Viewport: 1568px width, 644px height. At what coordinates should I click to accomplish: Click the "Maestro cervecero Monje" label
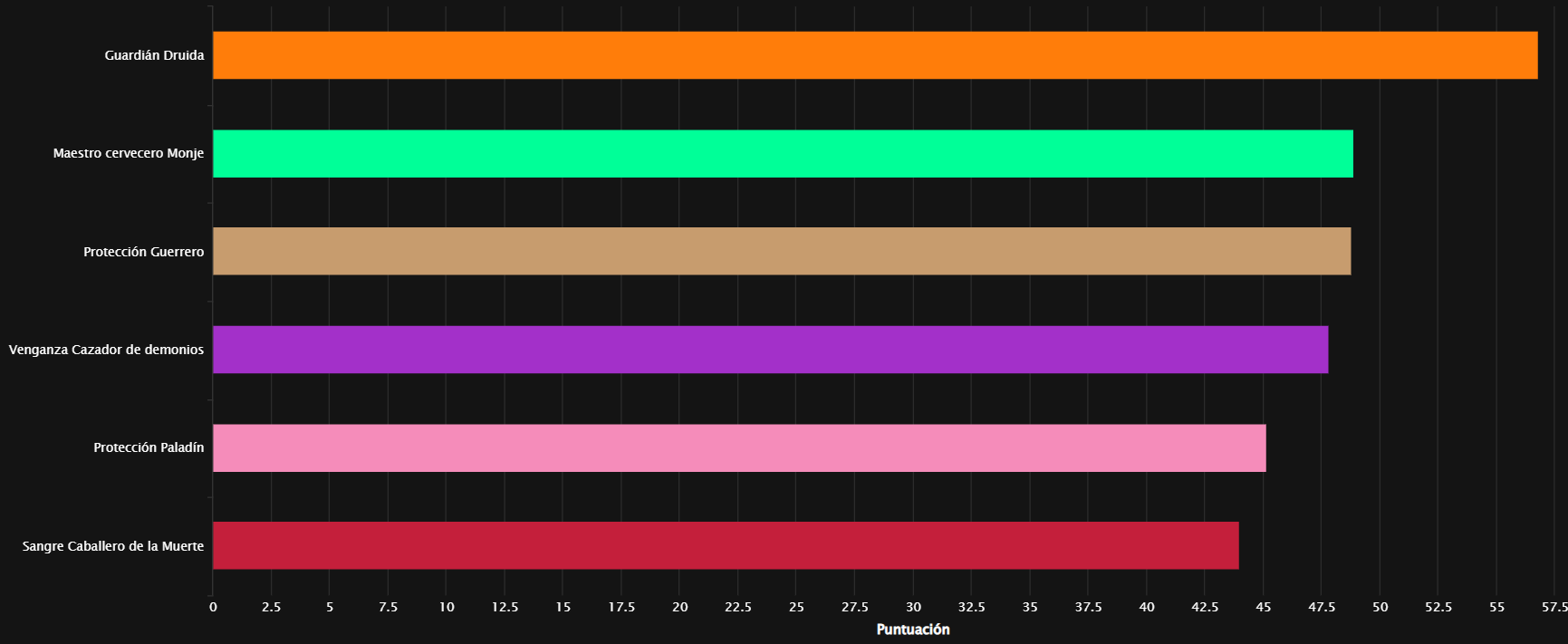tap(128, 153)
